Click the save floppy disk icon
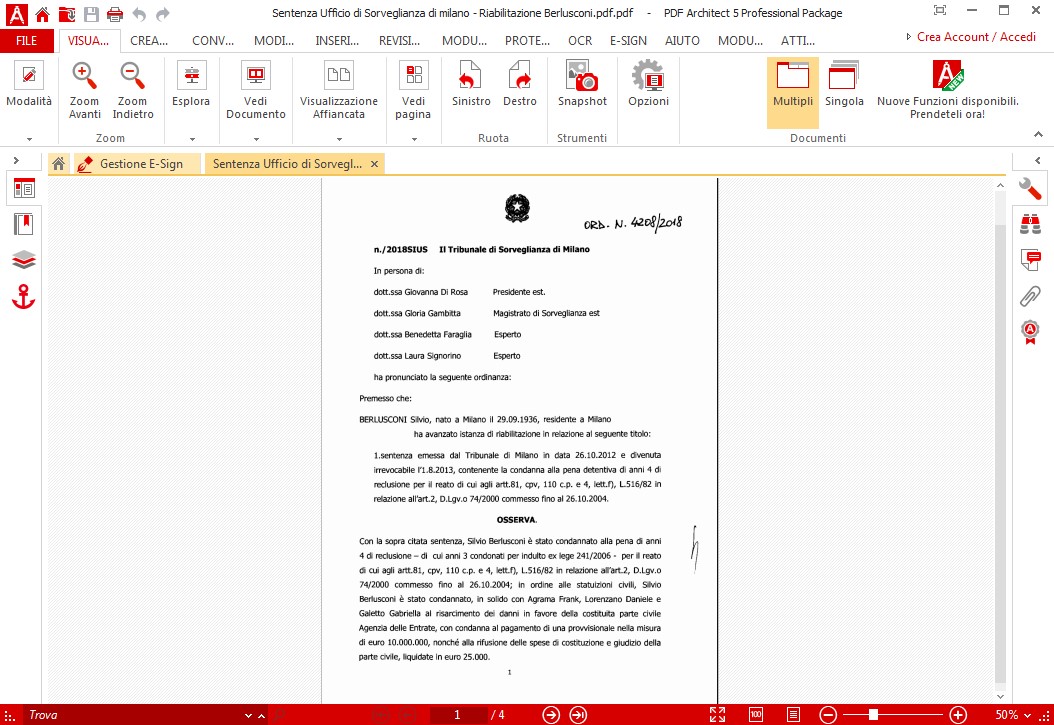 click(91, 13)
